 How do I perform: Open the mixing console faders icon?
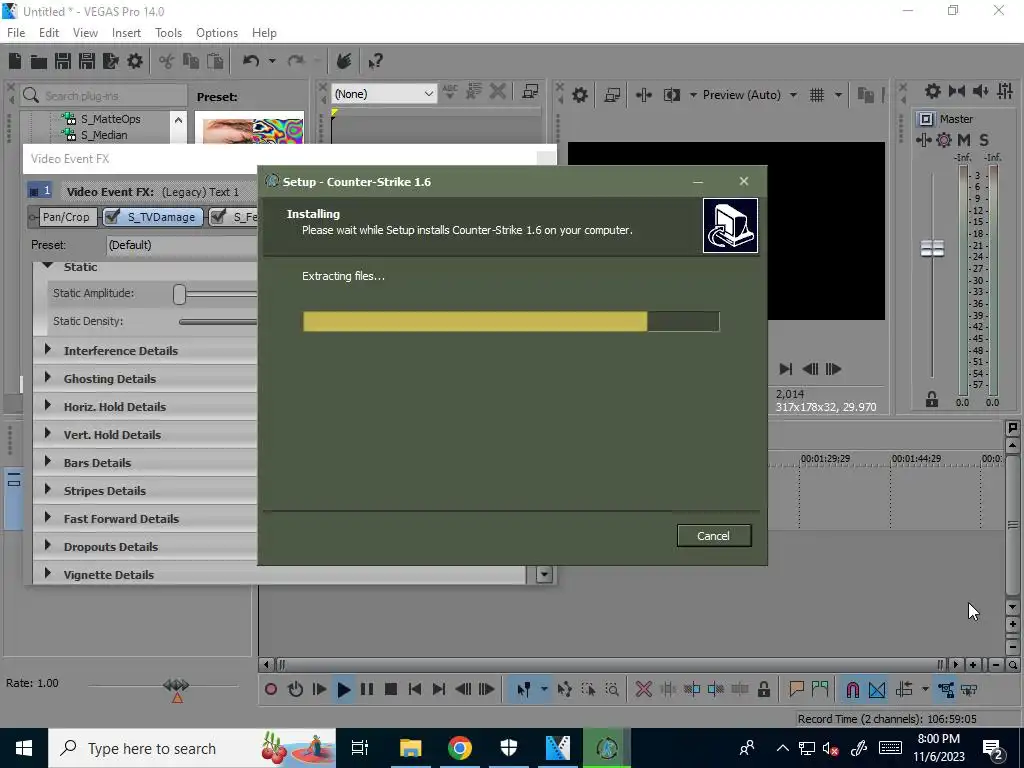point(1006,91)
